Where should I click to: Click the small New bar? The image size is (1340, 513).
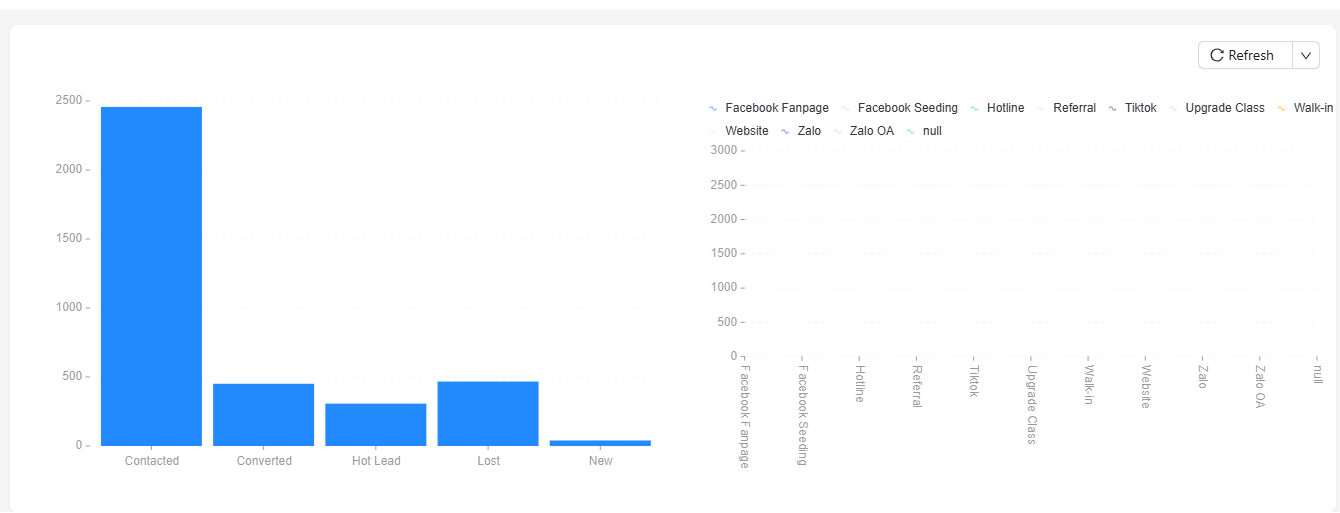(x=600, y=442)
